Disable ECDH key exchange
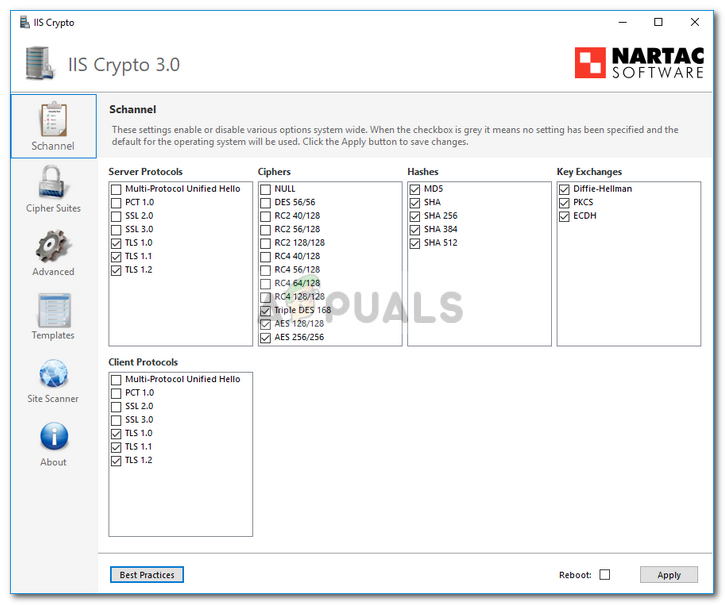This screenshot has width=725, height=605. (564, 216)
